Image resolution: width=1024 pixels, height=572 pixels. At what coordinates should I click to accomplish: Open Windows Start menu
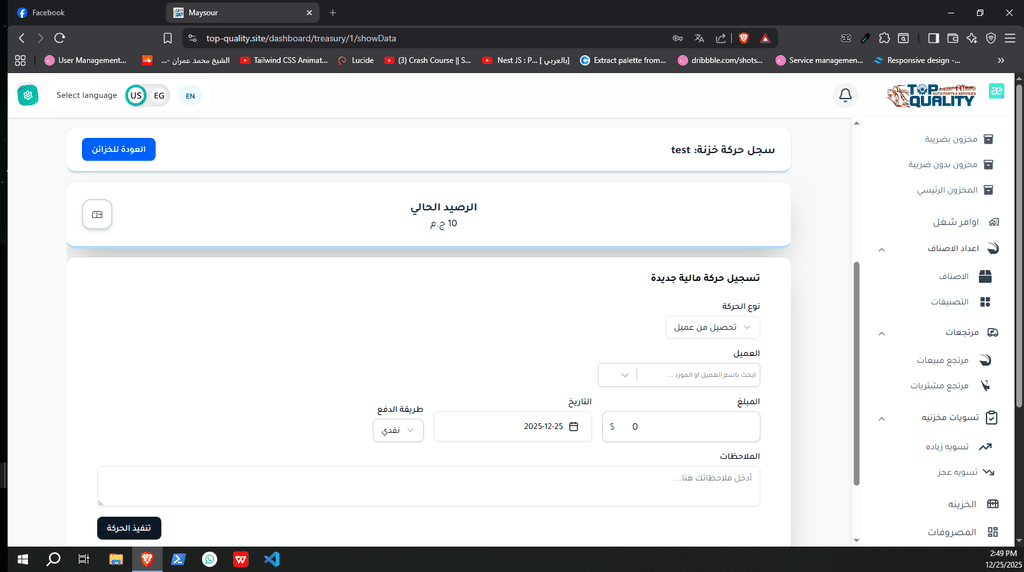(x=22, y=560)
